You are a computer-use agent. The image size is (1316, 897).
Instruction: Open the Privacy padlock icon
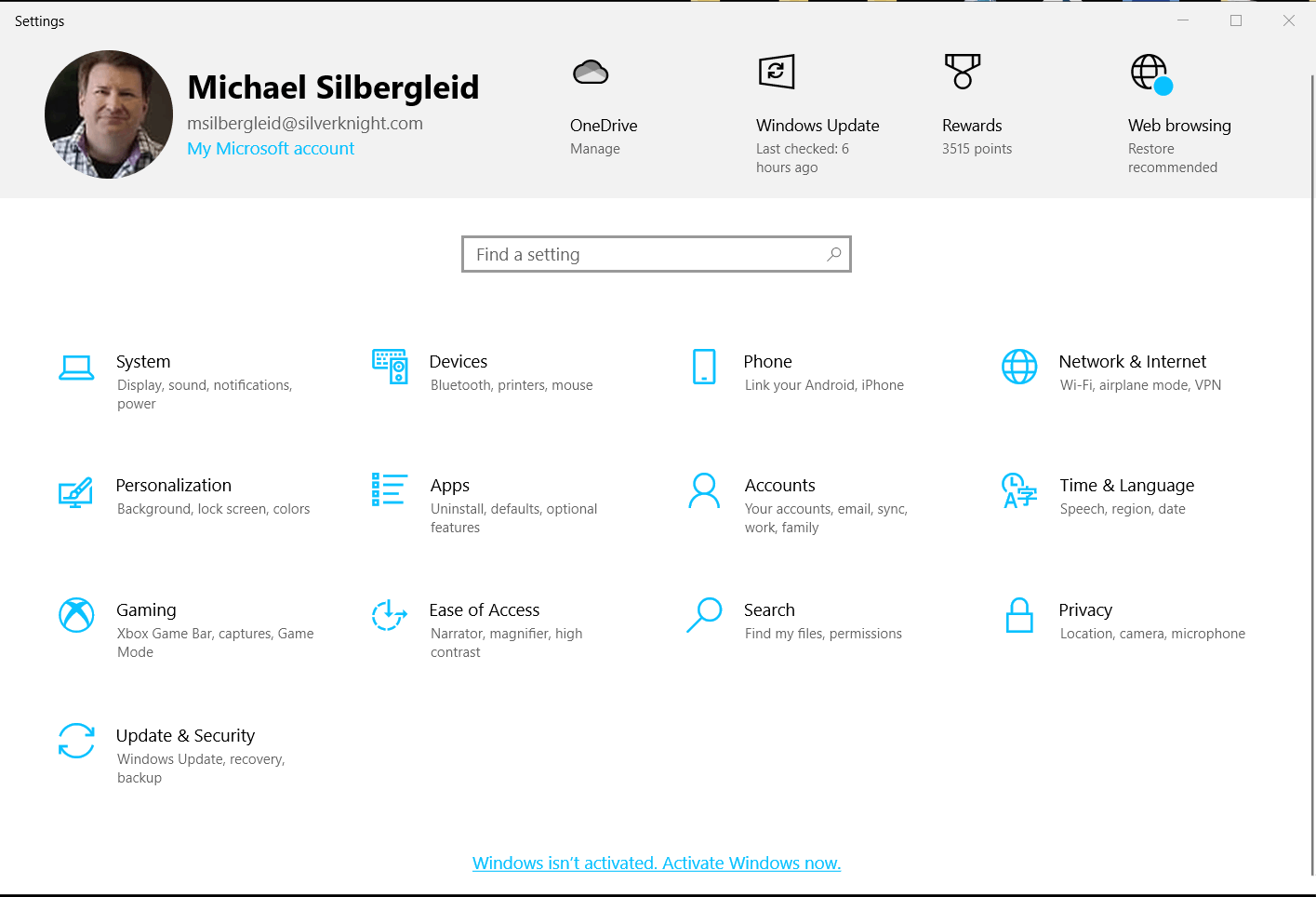pyautogui.click(x=1019, y=615)
